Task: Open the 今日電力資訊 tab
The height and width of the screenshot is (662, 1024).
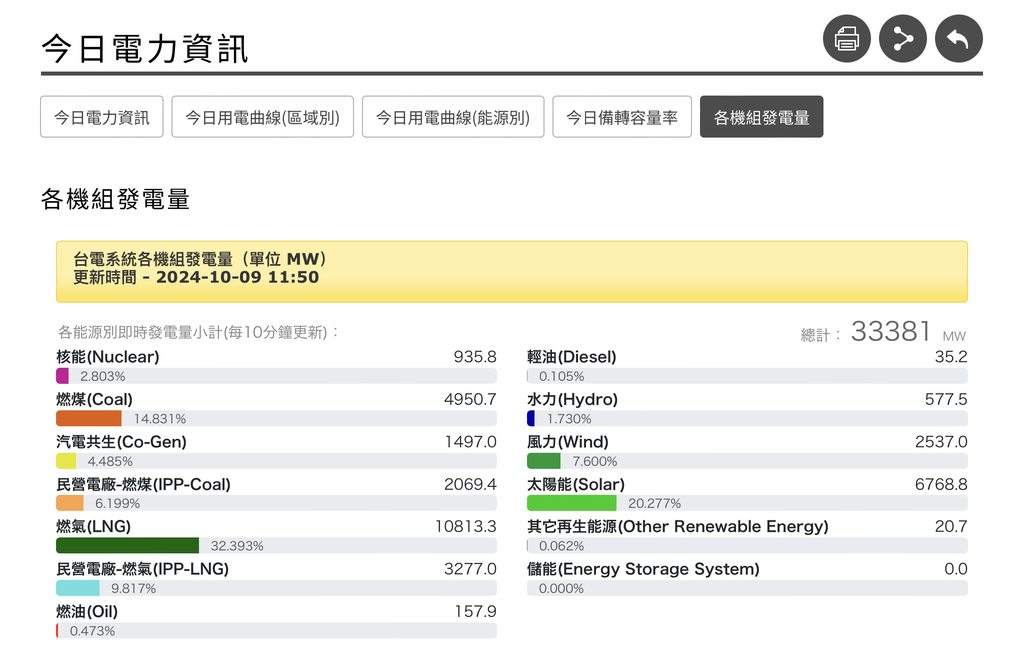Action: tap(102, 117)
